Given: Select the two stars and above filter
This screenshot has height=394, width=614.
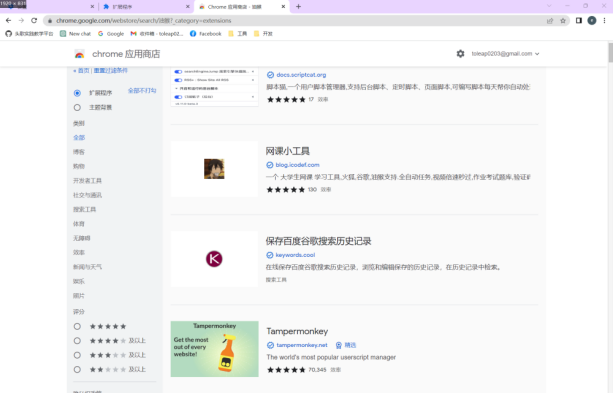Looking at the screenshot, I should [77, 369].
